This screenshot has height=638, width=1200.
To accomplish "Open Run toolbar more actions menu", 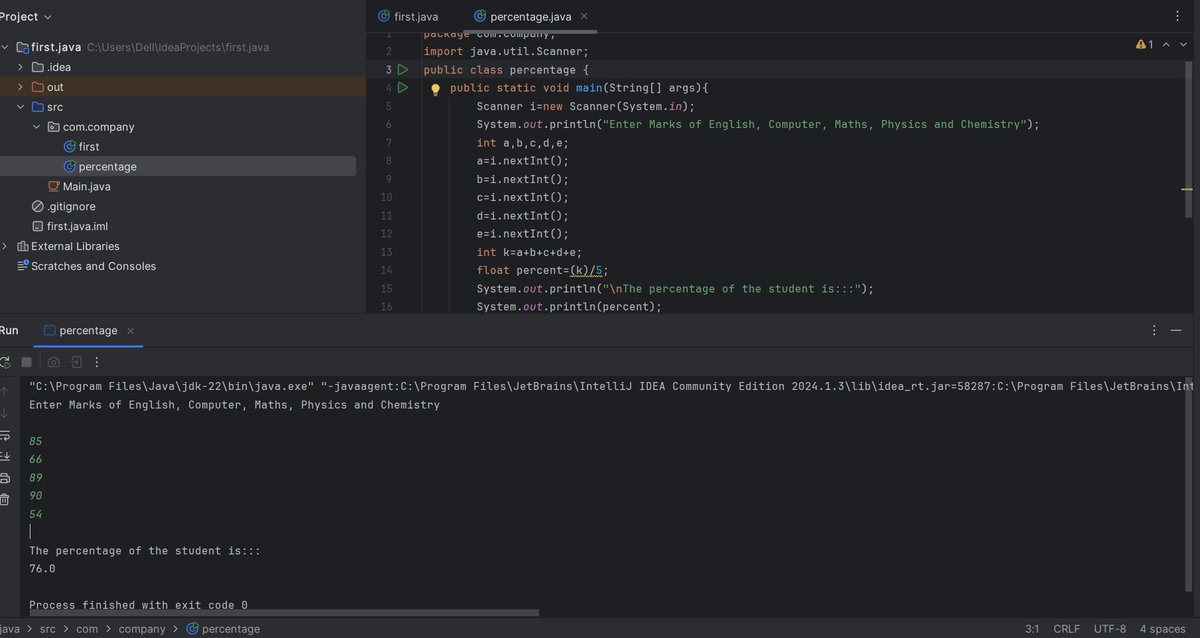I will coord(97,362).
